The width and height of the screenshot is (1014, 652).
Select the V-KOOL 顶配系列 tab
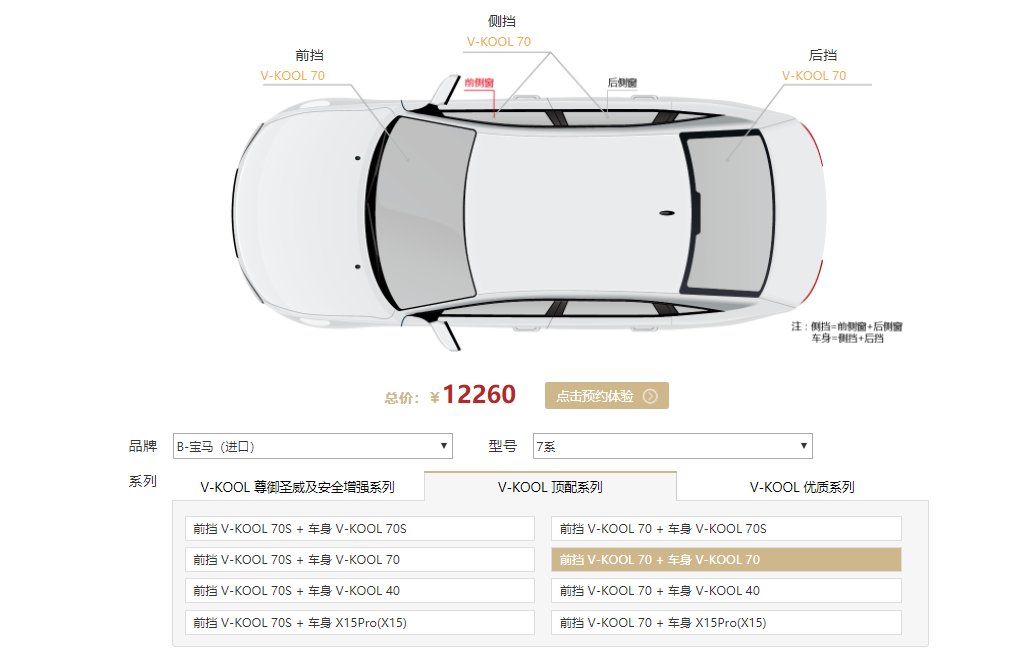pos(550,487)
